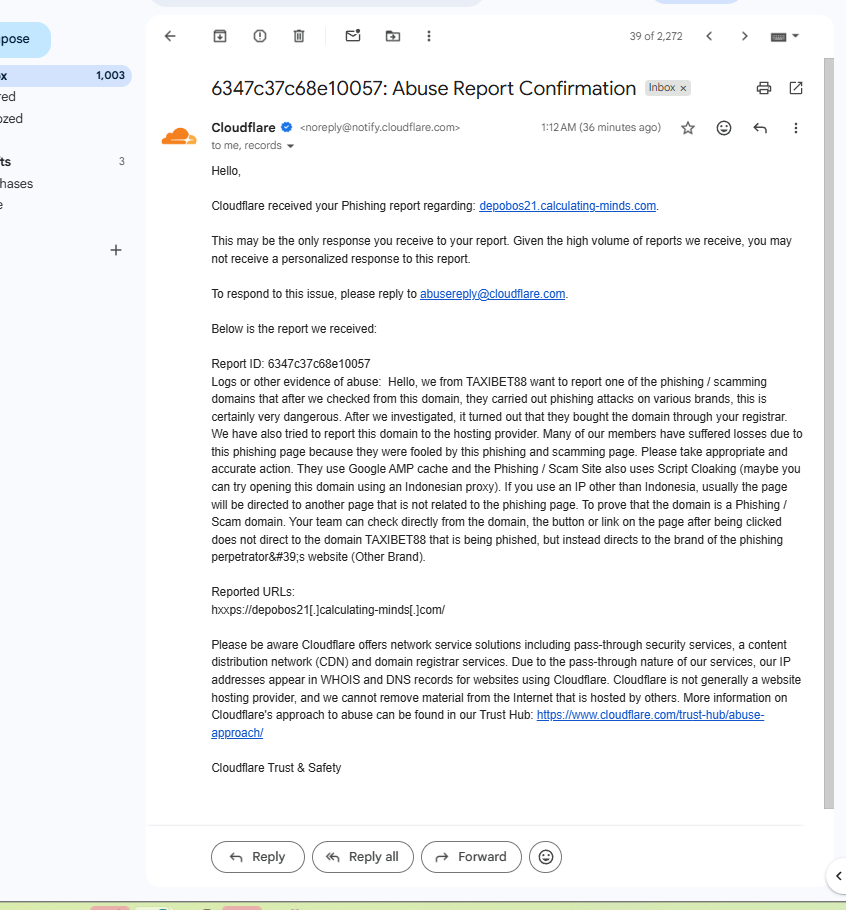Open the input tools keyboard dropdown
Image resolution: width=846 pixels, height=910 pixels.
pos(784,37)
